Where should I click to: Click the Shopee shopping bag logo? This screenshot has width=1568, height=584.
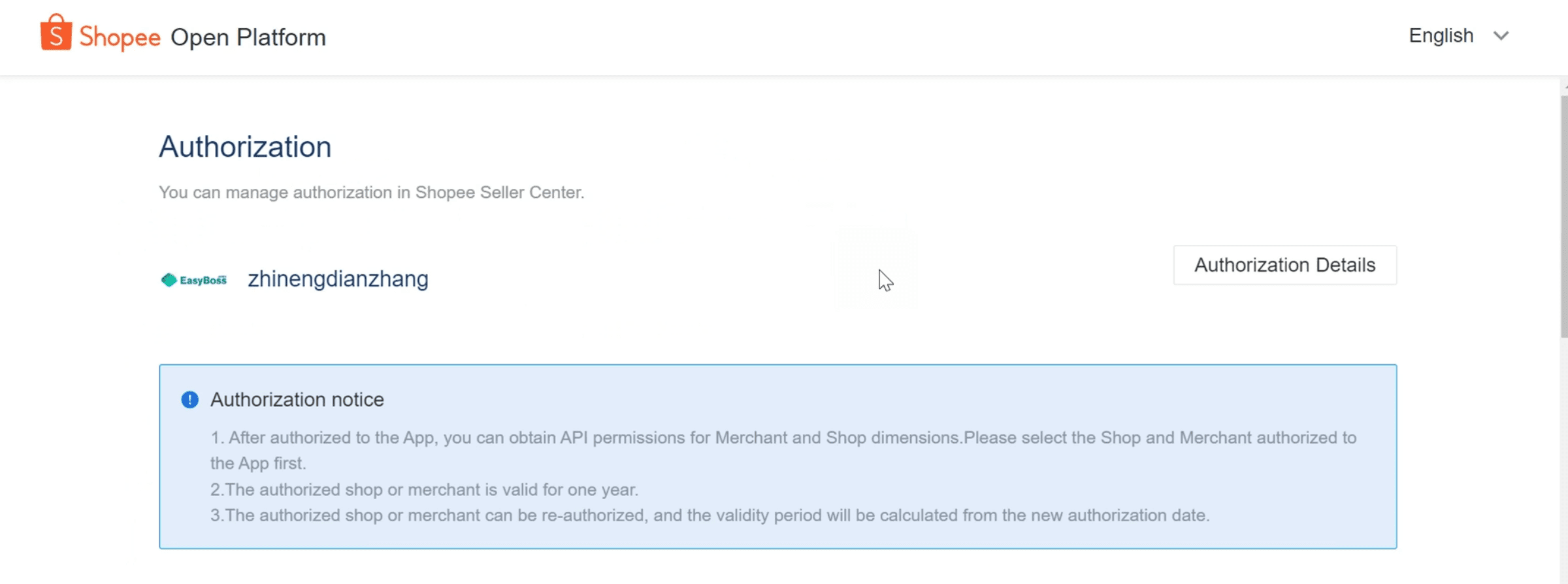pos(56,32)
